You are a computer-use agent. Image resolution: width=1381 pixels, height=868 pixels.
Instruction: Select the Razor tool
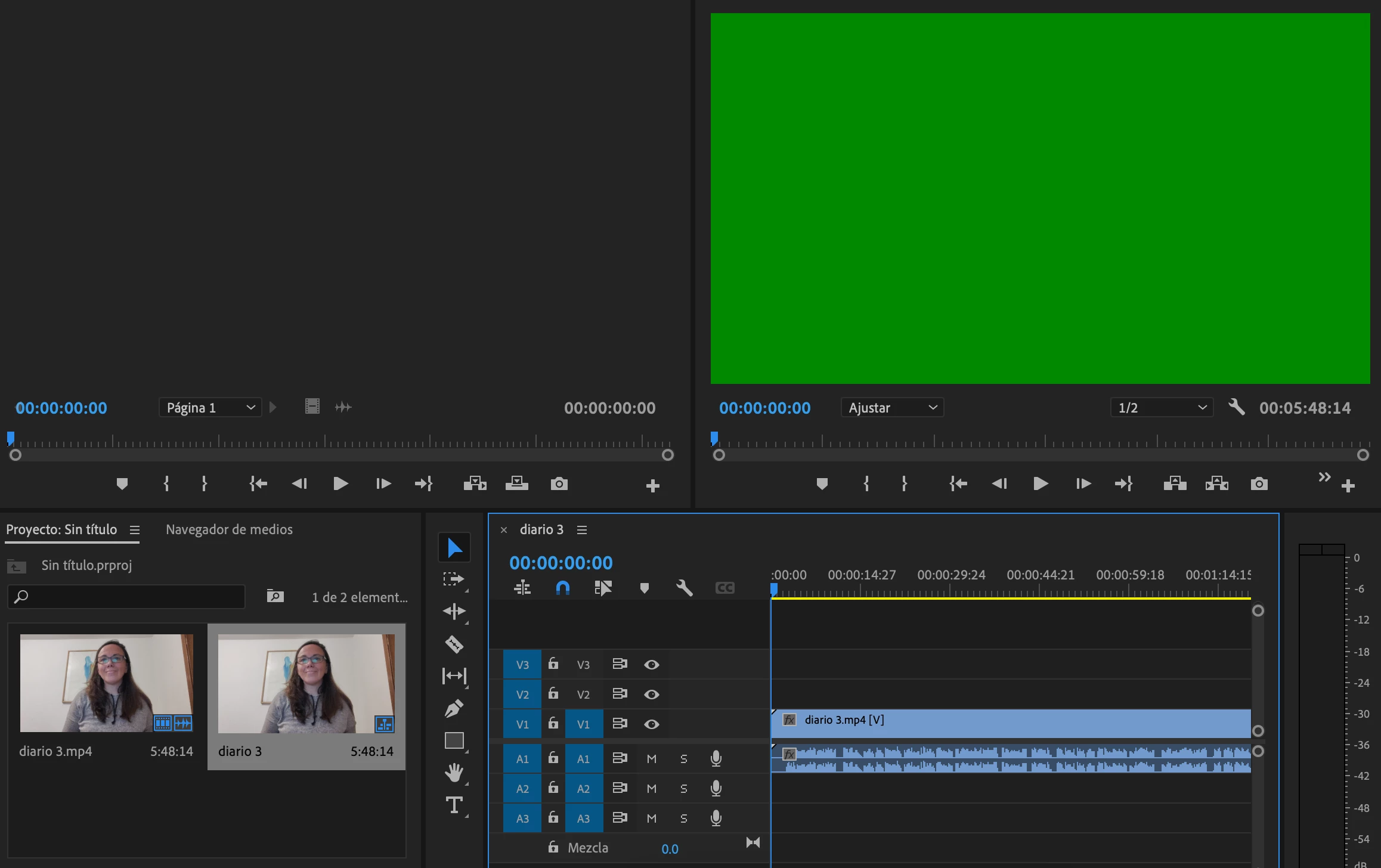(x=454, y=644)
